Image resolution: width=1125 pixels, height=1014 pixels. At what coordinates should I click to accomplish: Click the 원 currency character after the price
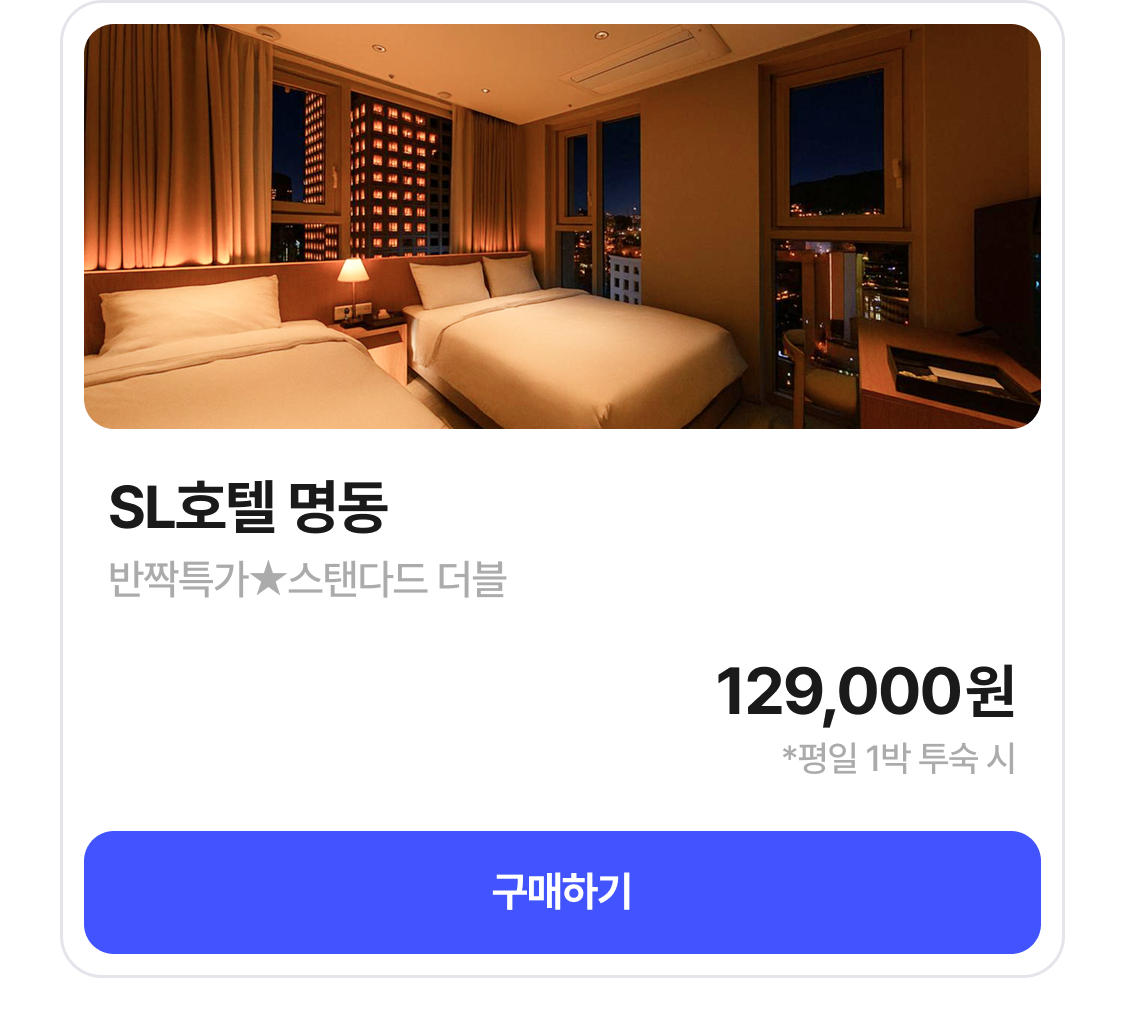click(991, 691)
